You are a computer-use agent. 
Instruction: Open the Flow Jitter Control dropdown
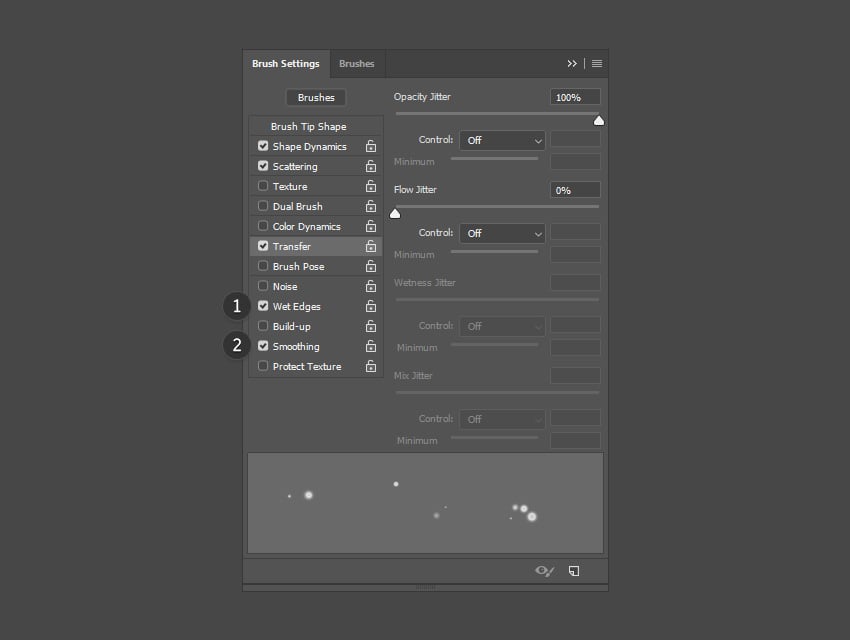coord(502,233)
